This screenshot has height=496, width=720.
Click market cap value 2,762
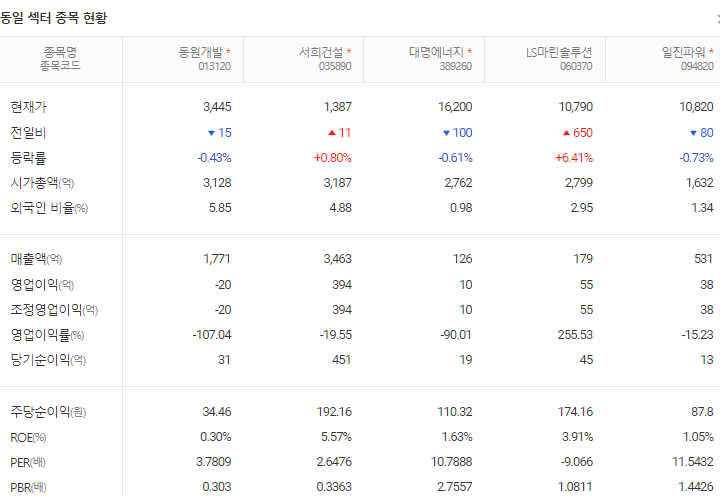pos(458,183)
